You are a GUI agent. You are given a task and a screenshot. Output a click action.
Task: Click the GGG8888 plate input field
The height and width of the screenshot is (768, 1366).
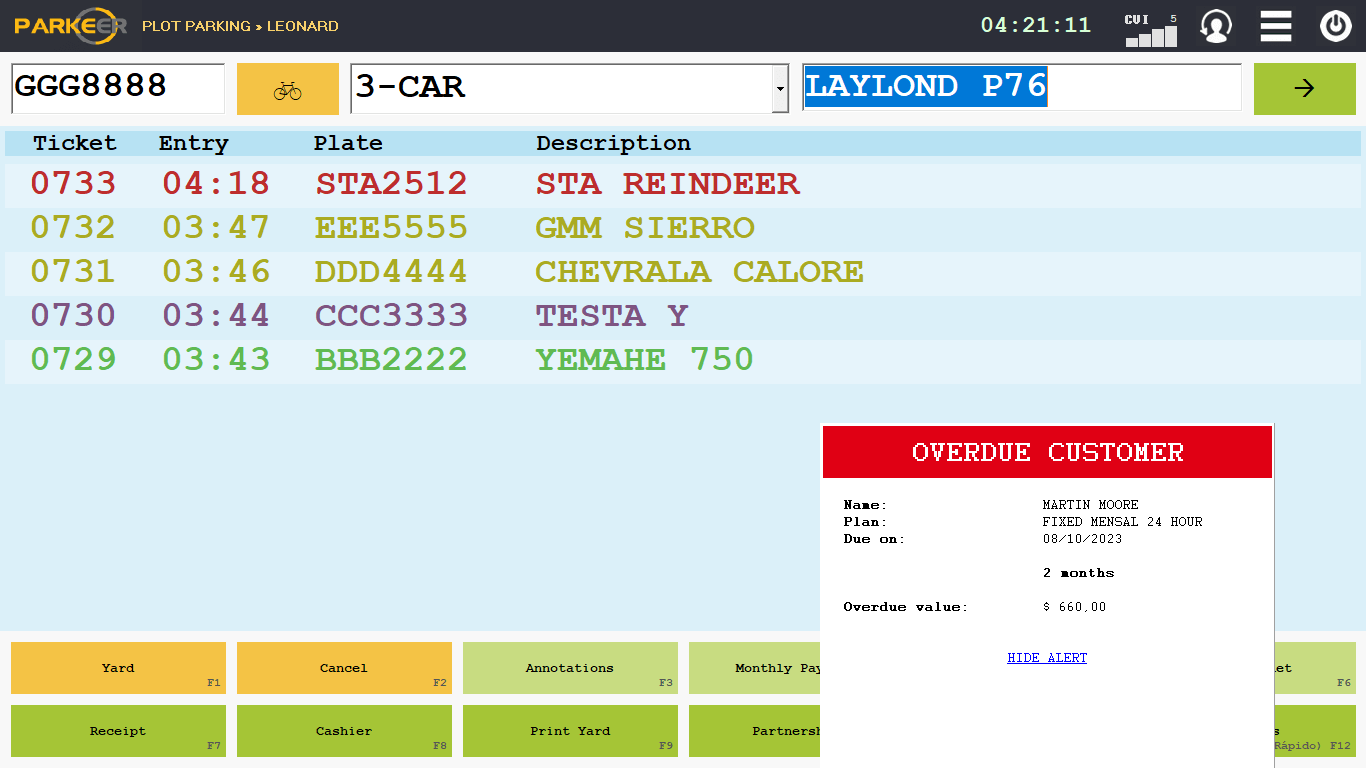pos(117,88)
